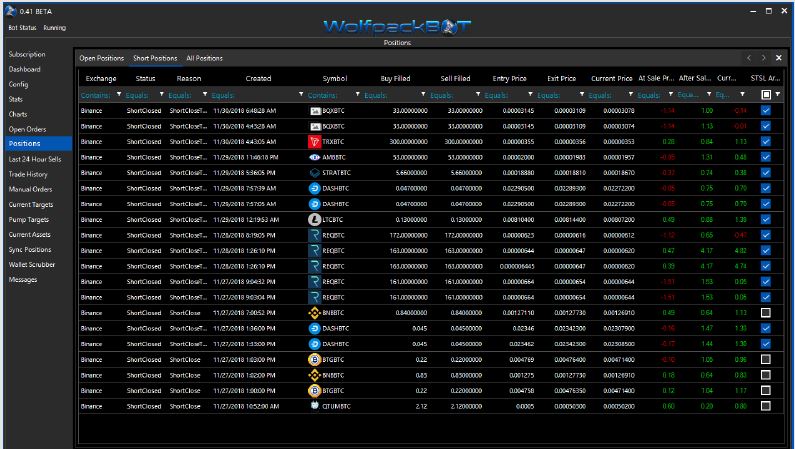Check STSL checkbox in BTGBTC 1:03:00 PM row

(766, 359)
